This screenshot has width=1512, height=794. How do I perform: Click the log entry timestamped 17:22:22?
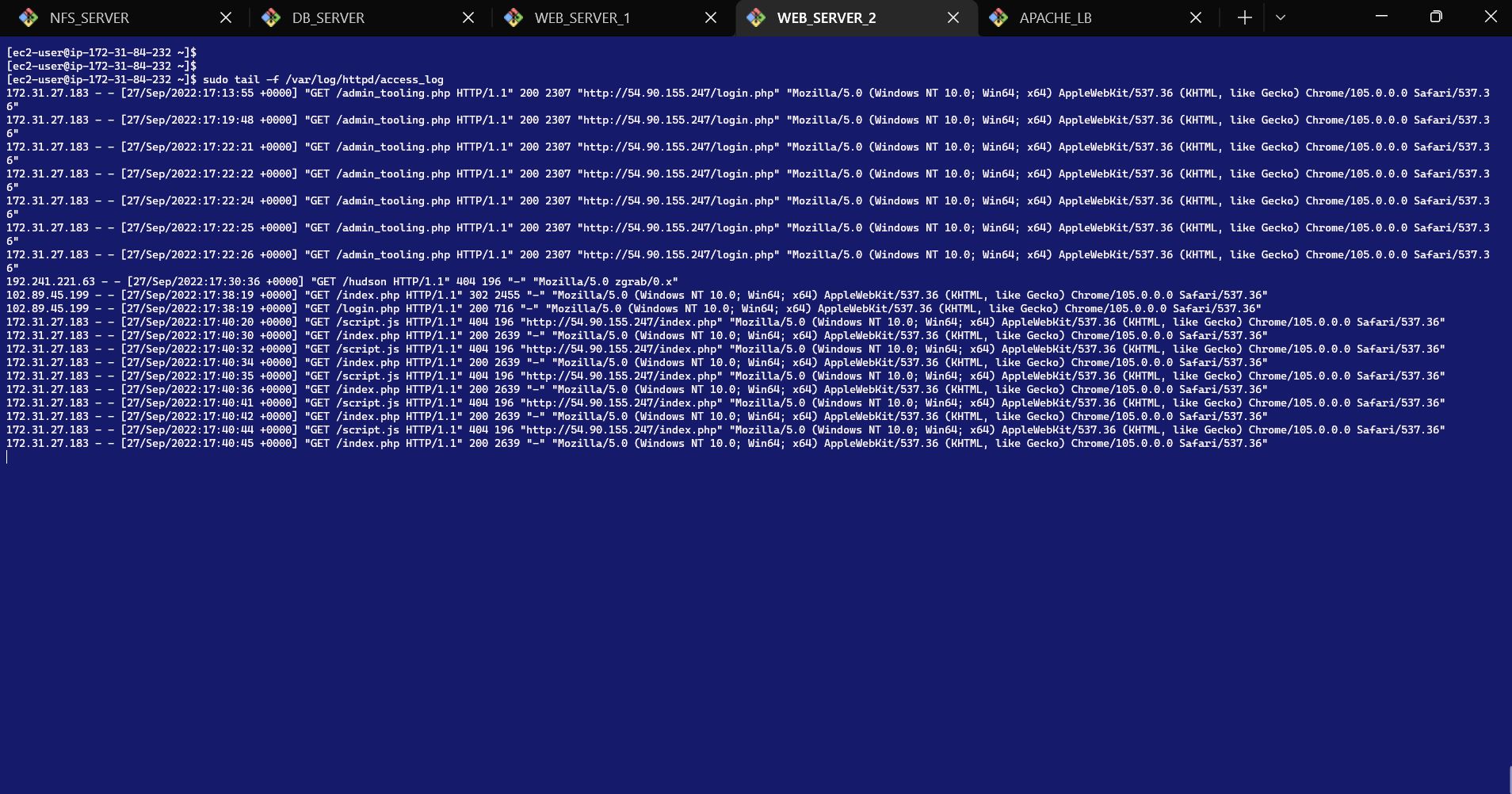point(748,181)
